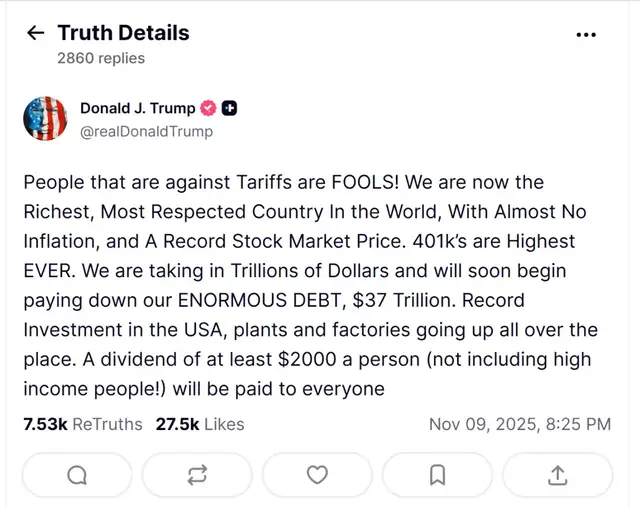View the 27.5k Likes list

point(200,424)
